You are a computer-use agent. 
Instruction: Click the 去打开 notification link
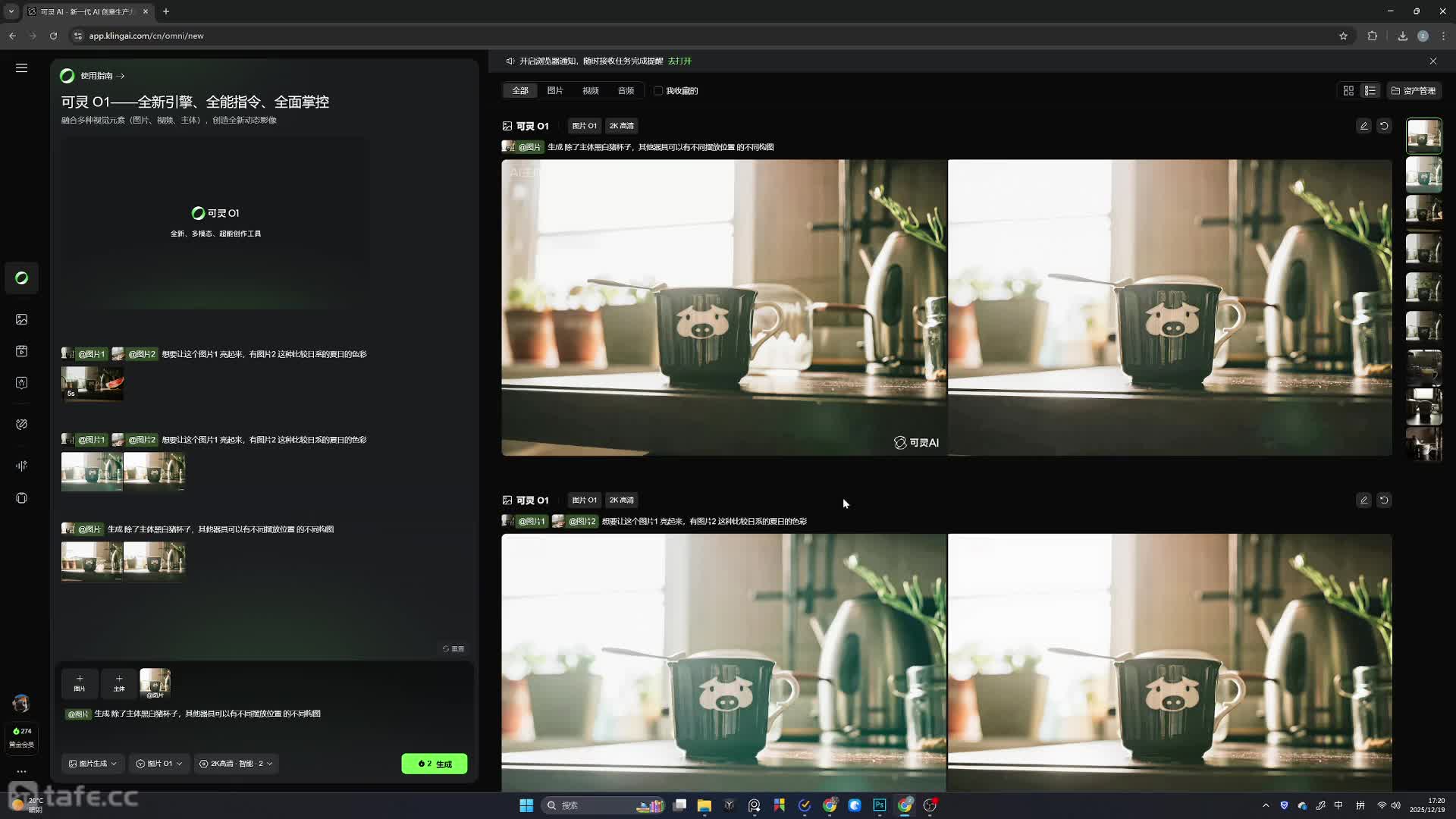point(679,61)
